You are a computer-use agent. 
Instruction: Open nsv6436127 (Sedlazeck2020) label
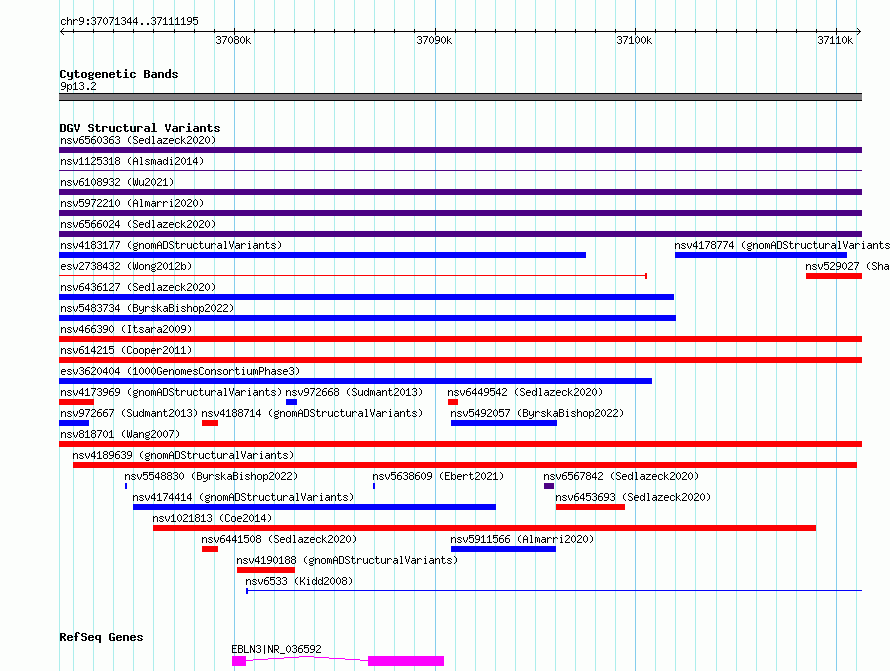[x=138, y=287]
